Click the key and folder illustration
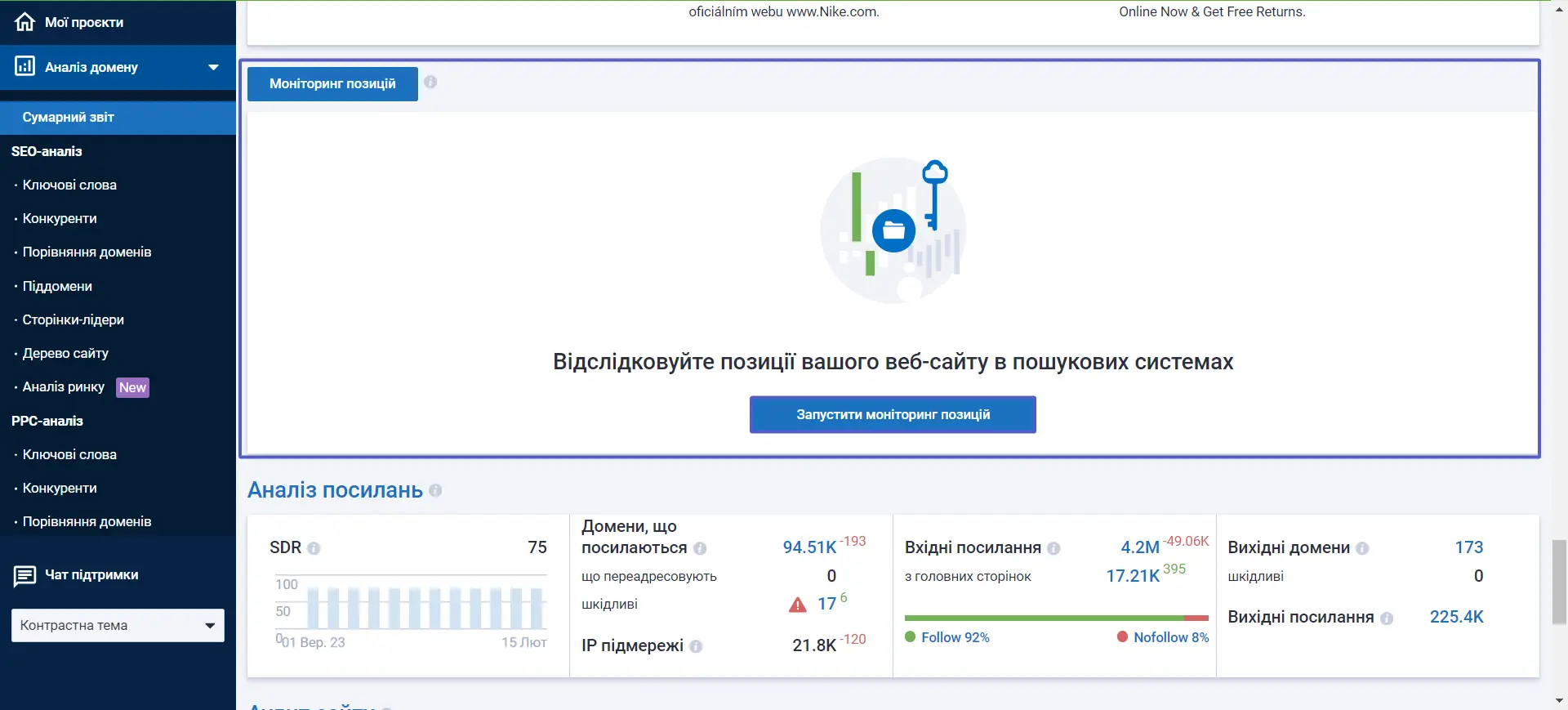The image size is (1568, 710). [893, 230]
